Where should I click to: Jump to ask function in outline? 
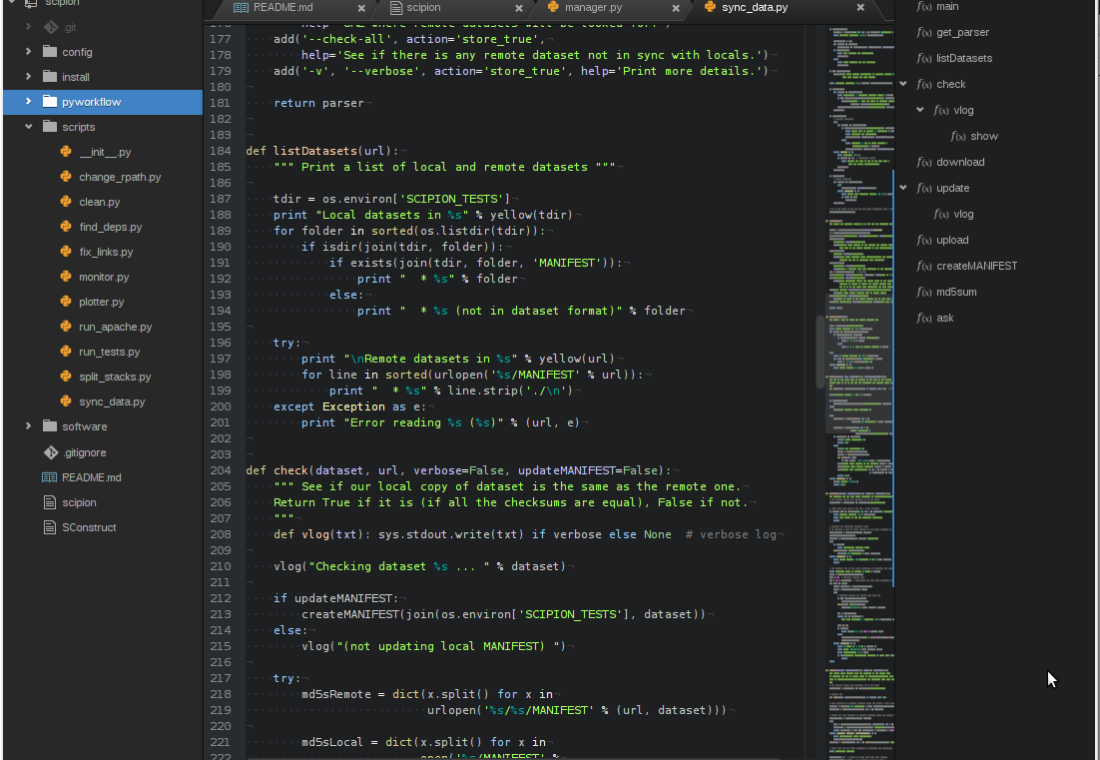(x=945, y=318)
